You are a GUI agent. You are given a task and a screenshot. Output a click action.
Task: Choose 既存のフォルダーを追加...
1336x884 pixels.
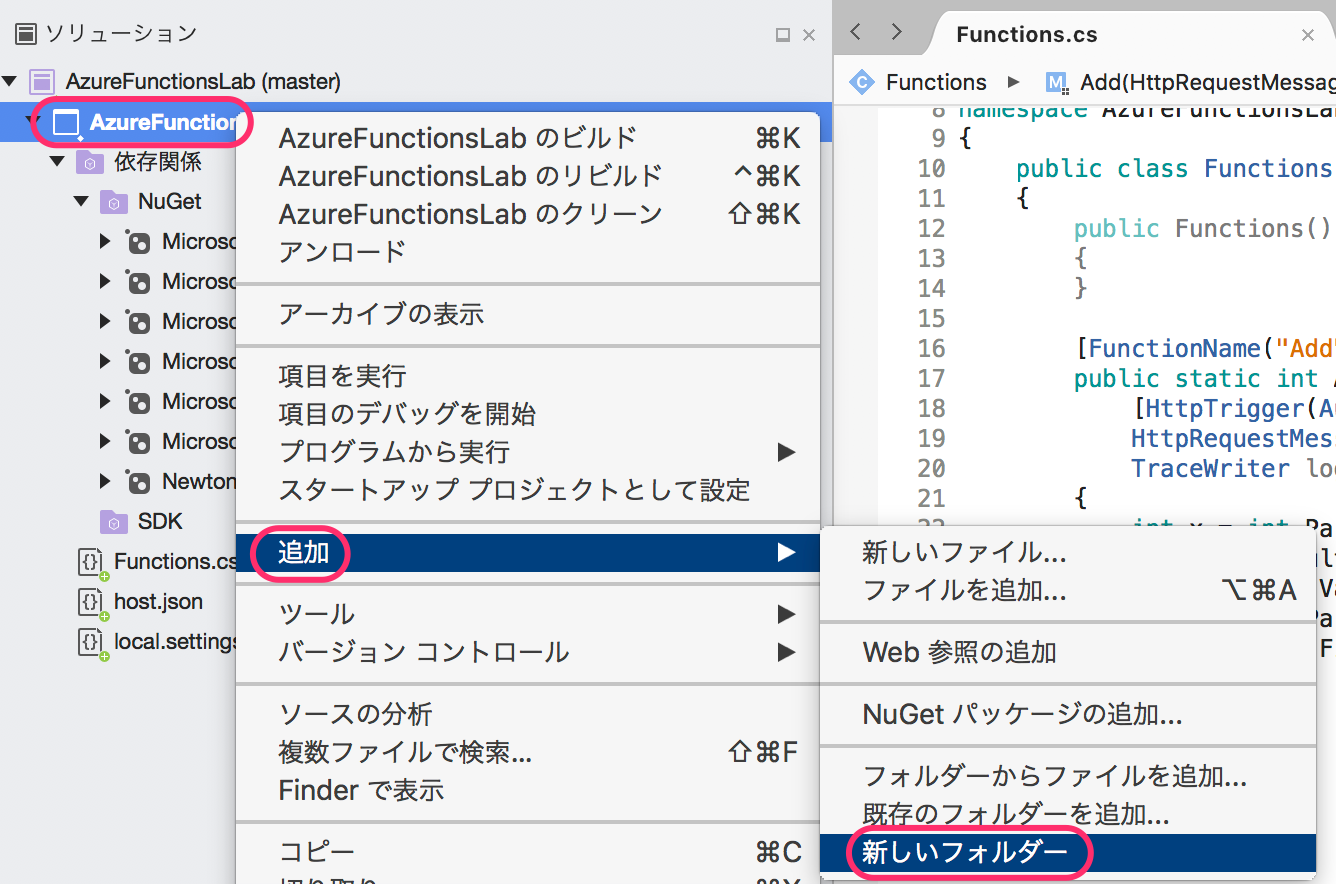(1068, 814)
